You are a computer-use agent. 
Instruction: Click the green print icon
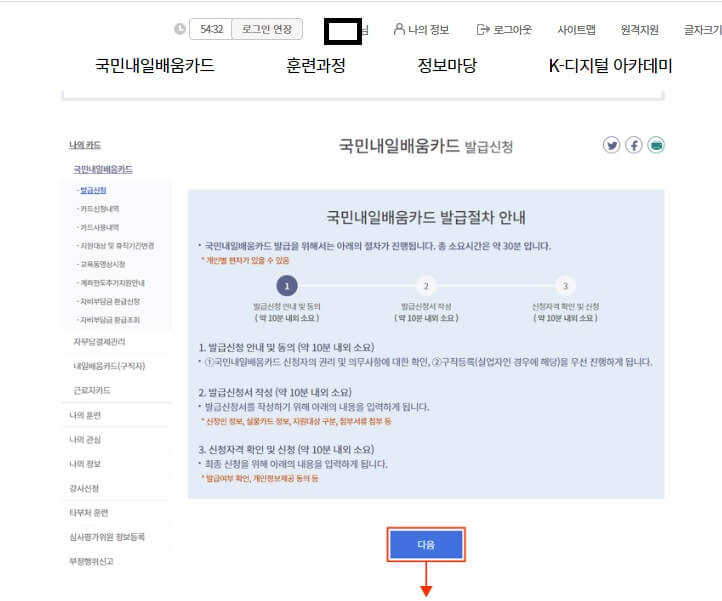[x=656, y=146]
